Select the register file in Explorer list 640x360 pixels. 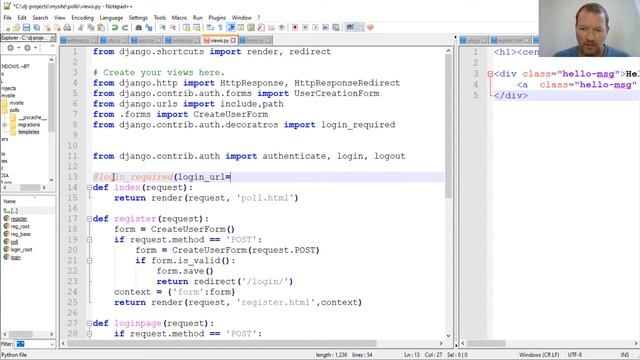point(19,219)
